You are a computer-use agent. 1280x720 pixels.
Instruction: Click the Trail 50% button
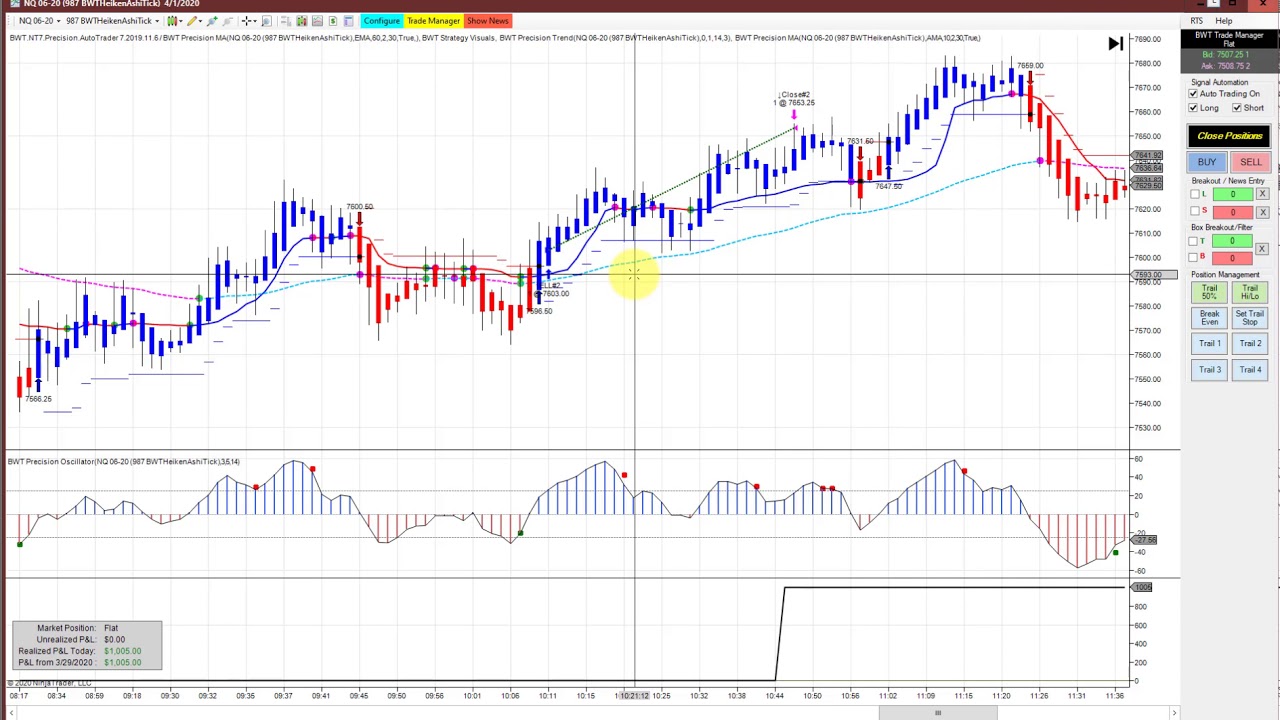pos(1209,292)
